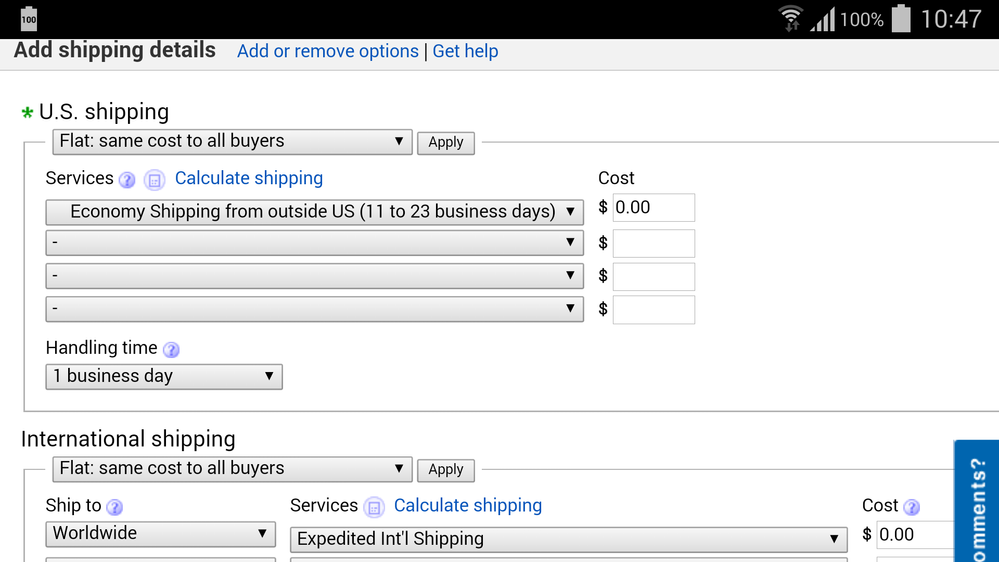
Task: Click Apply button in U.S. shipping
Action: pyautogui.click(x=445, y=142)
